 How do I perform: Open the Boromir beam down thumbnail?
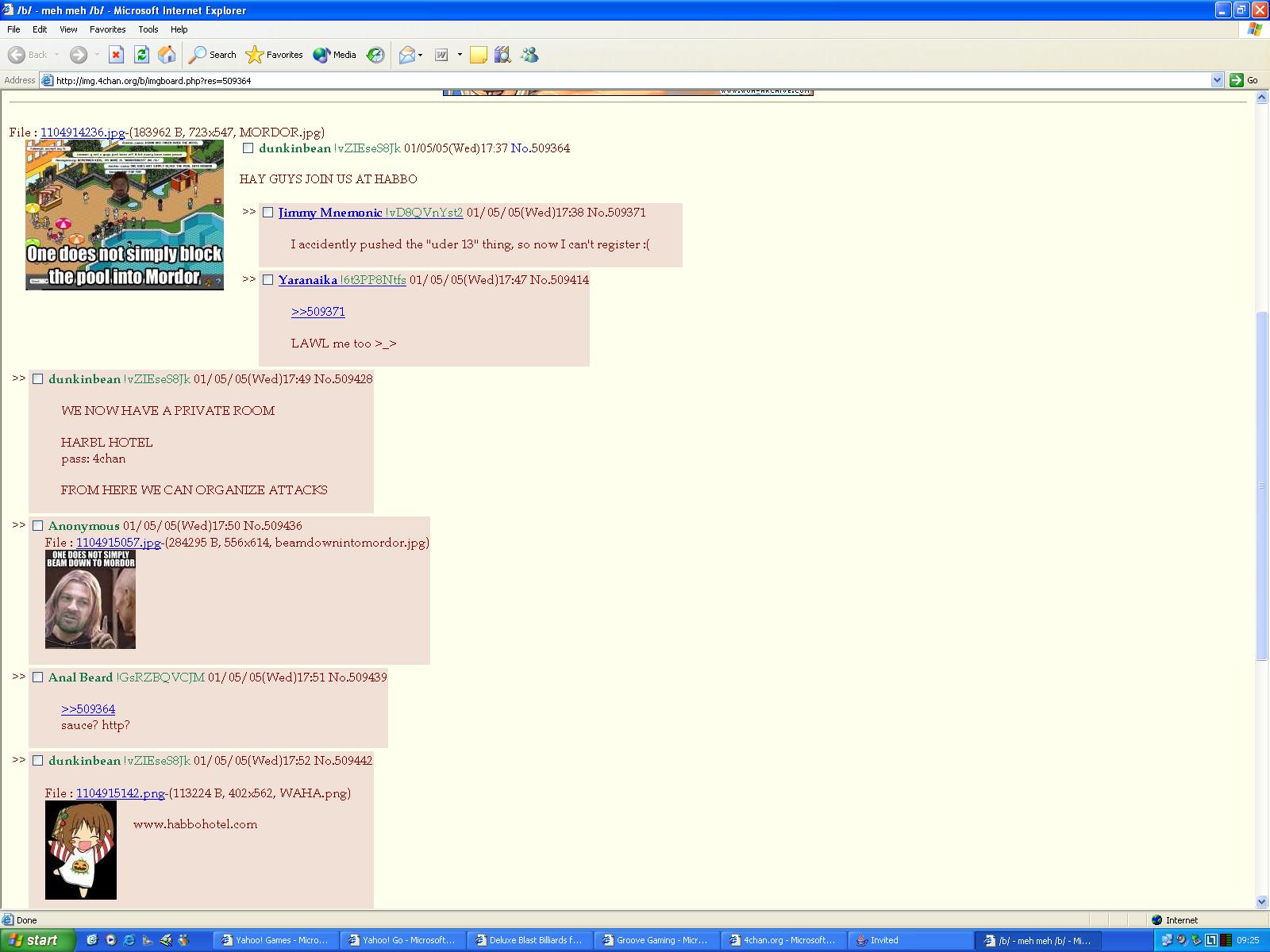pos(90,600)
